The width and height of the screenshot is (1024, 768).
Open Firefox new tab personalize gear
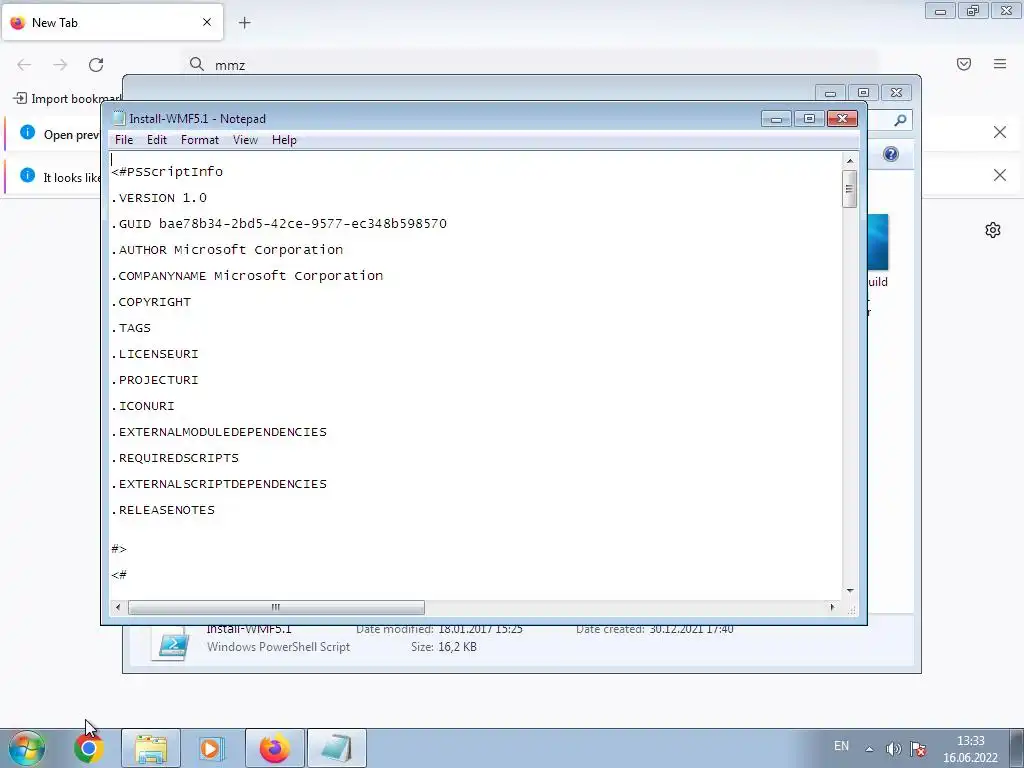coord(993,230)
